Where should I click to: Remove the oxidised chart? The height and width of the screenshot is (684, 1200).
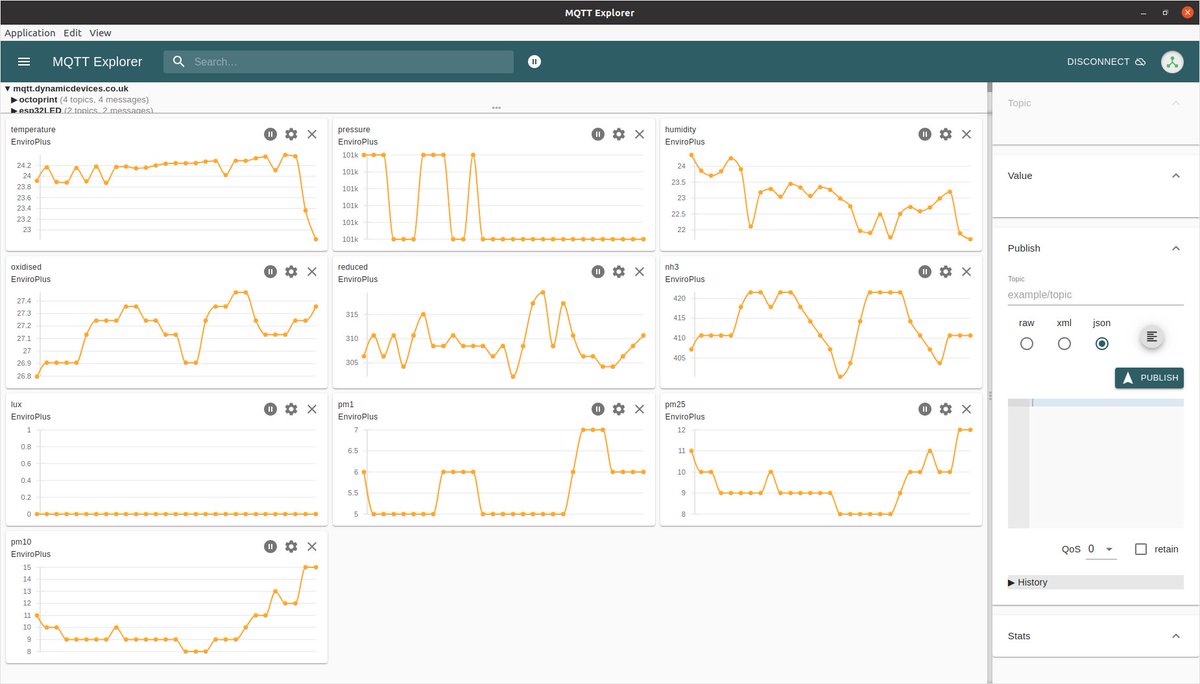(x=312, y=271)
